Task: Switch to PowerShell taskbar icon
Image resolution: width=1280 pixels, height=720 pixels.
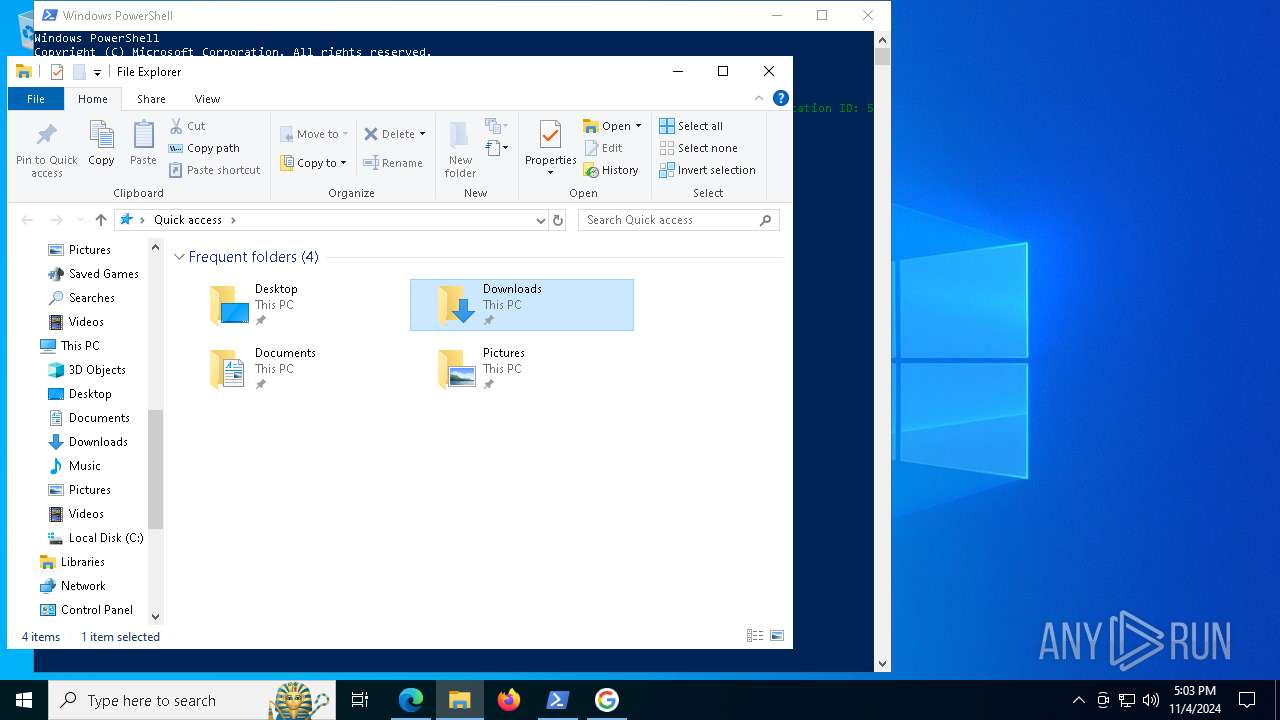Action: point(558,700)
